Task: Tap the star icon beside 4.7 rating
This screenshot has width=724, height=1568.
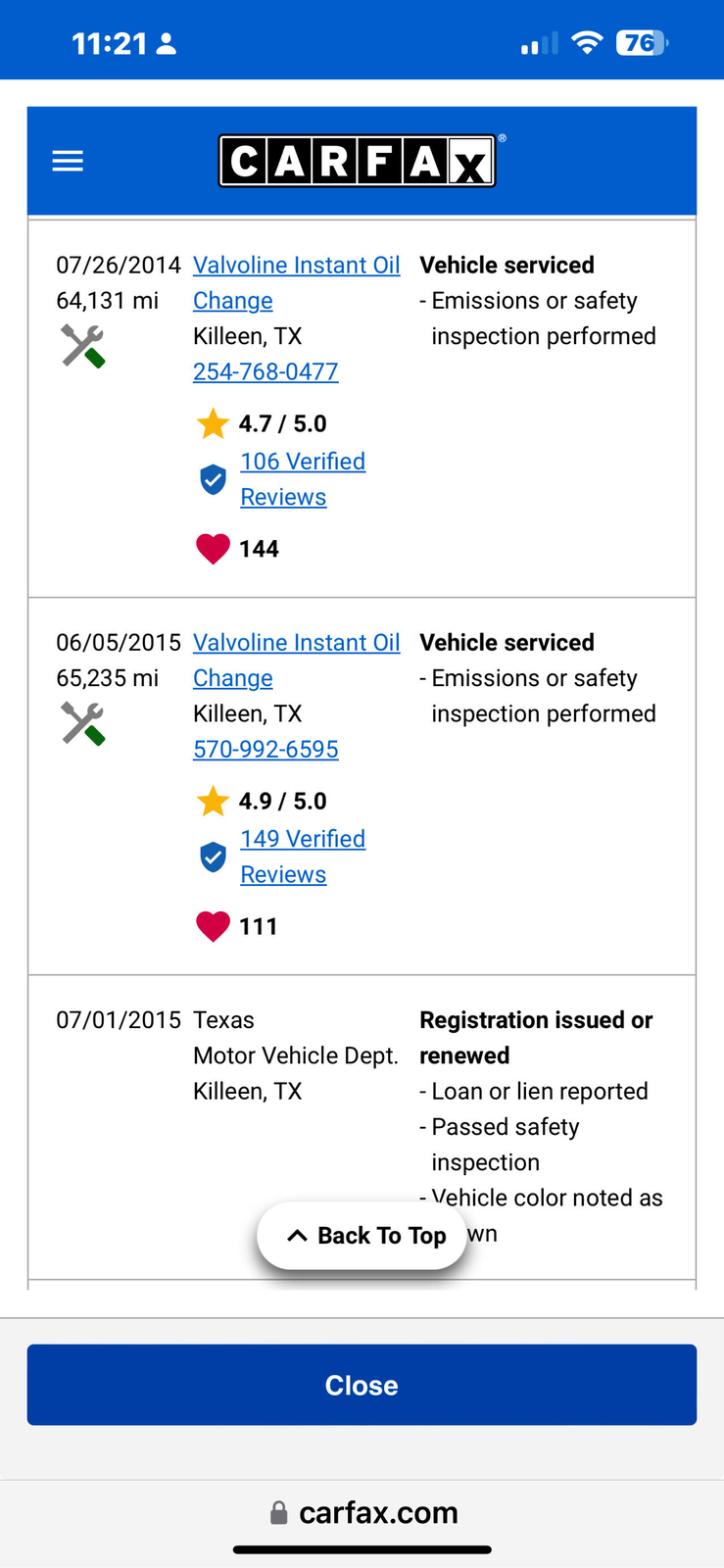Action: click(213, 424)
